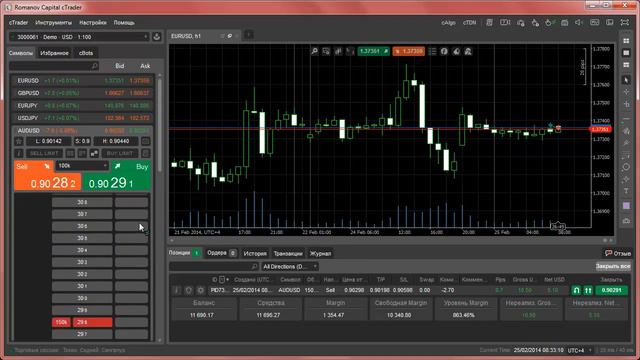This screenshot has height=360, width=640.
Task: Open the Отзыв feedback link
Action: [618, 253]
